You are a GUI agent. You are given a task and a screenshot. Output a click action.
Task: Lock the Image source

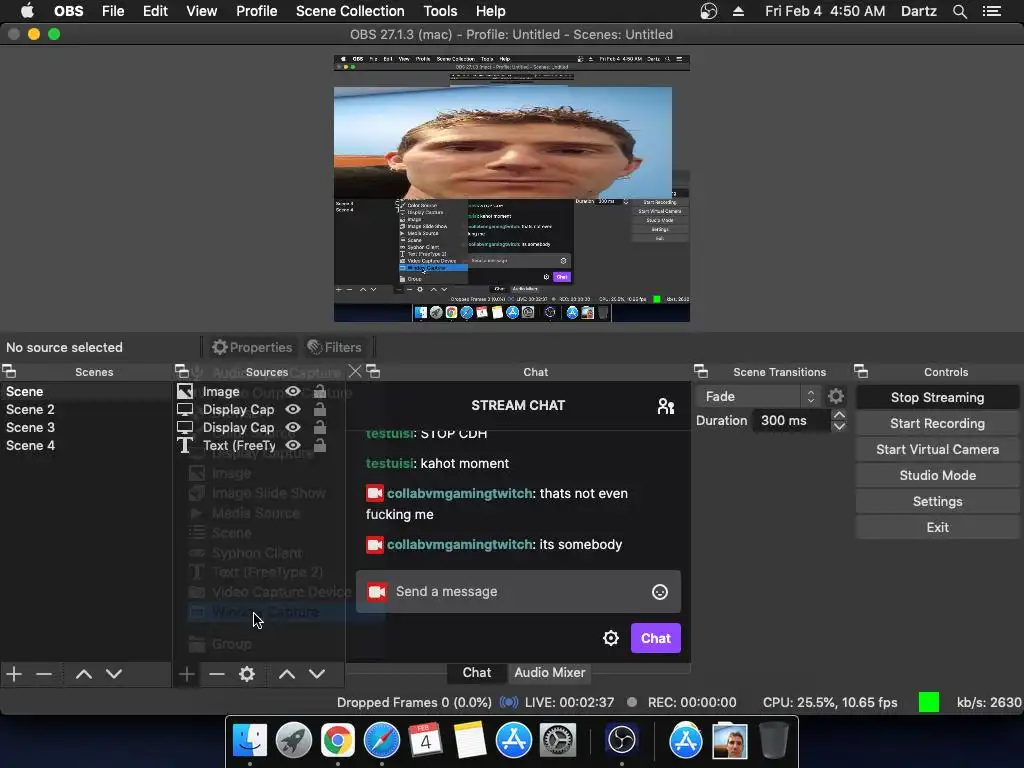click(x=319, y=391)
